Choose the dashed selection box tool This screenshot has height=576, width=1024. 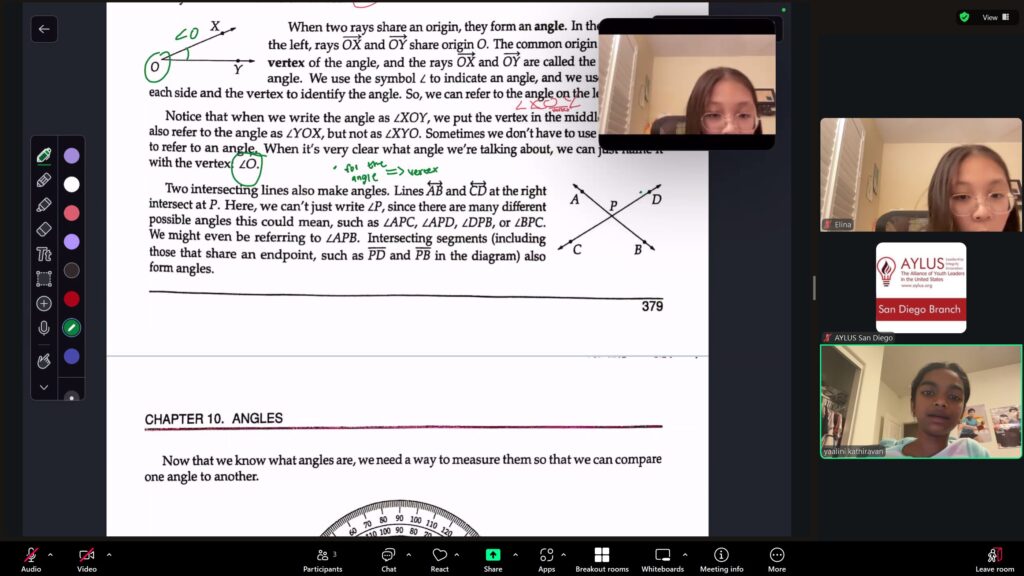coord(44,279)
